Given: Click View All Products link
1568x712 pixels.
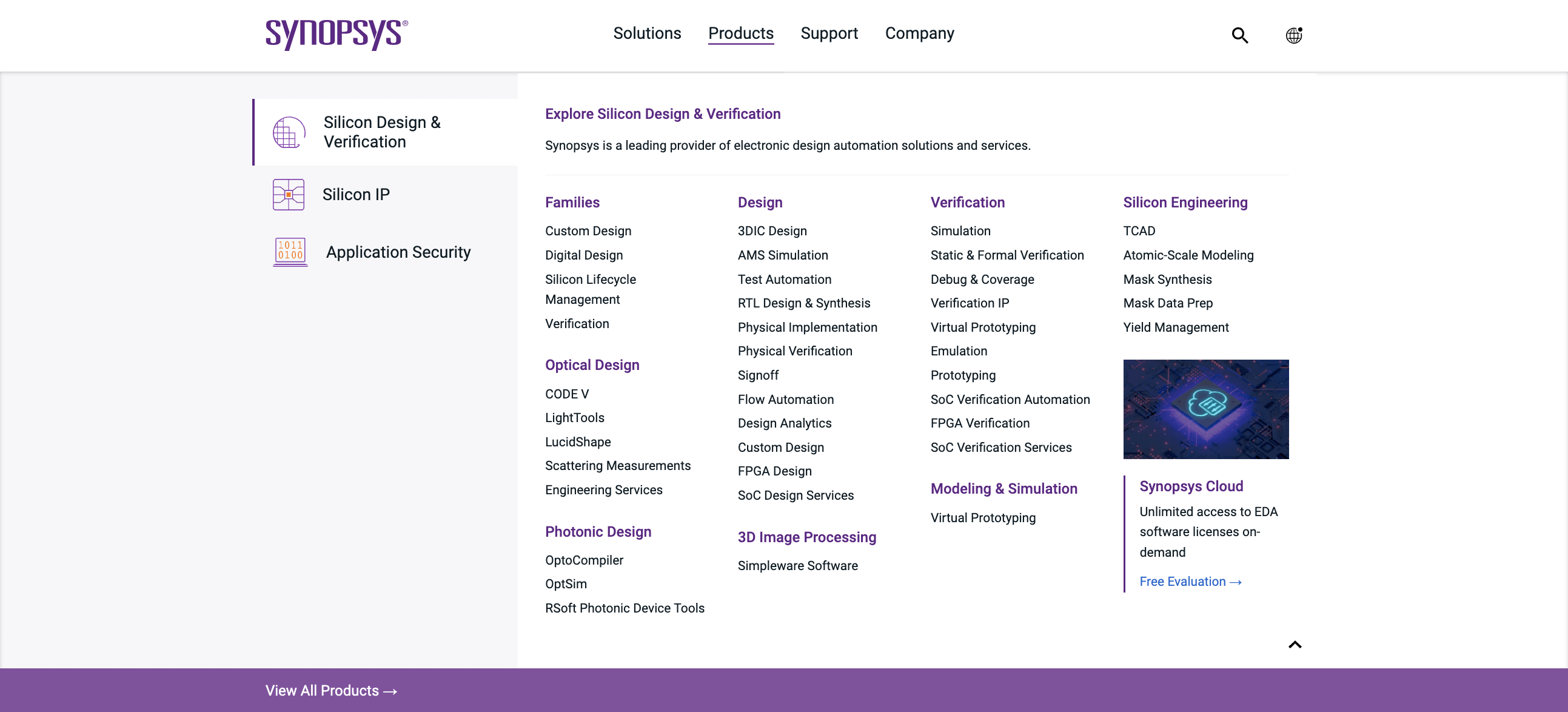Looking at the screenshot, I should coord(331,690).
